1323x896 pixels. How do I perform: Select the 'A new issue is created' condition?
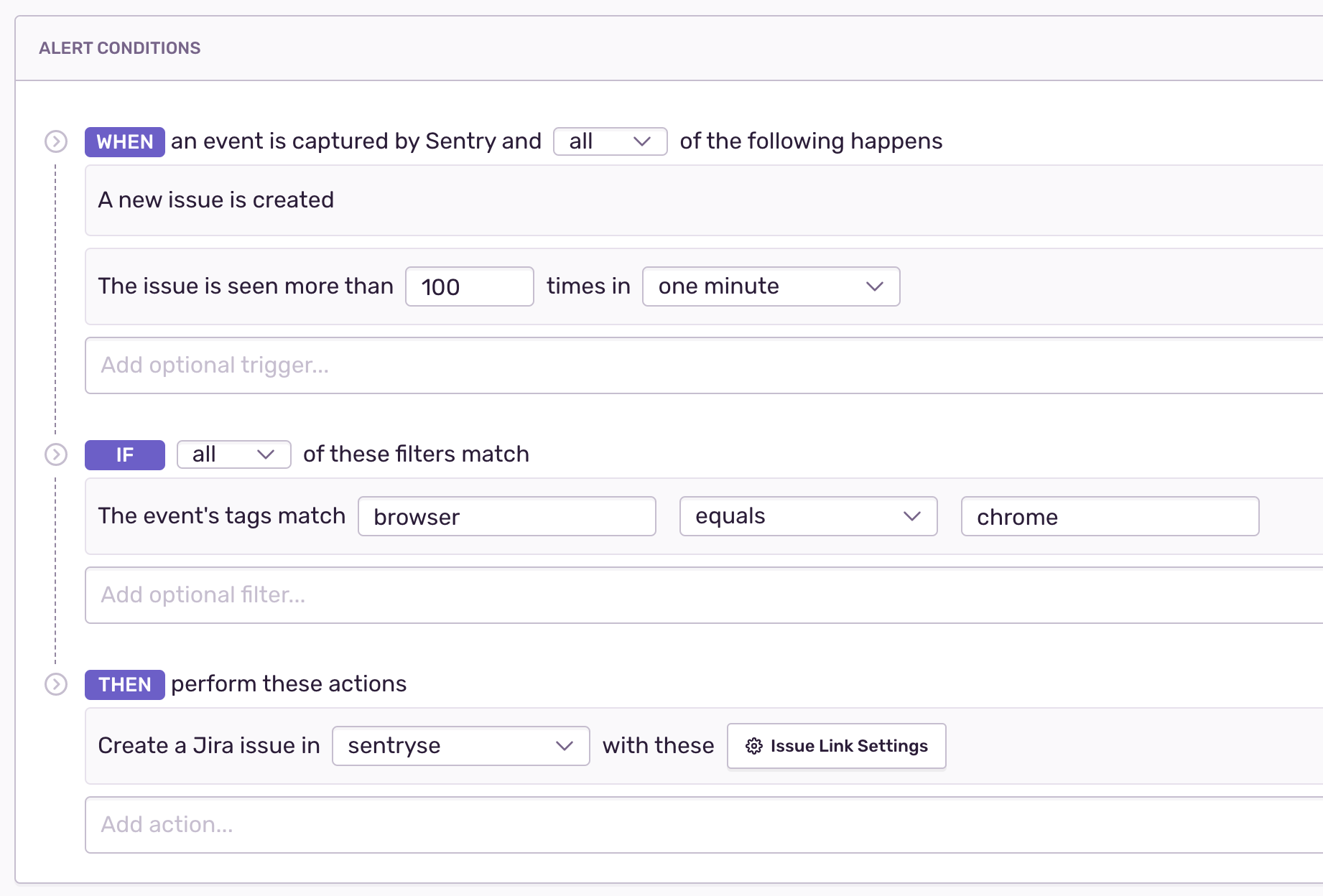(215, 200)
